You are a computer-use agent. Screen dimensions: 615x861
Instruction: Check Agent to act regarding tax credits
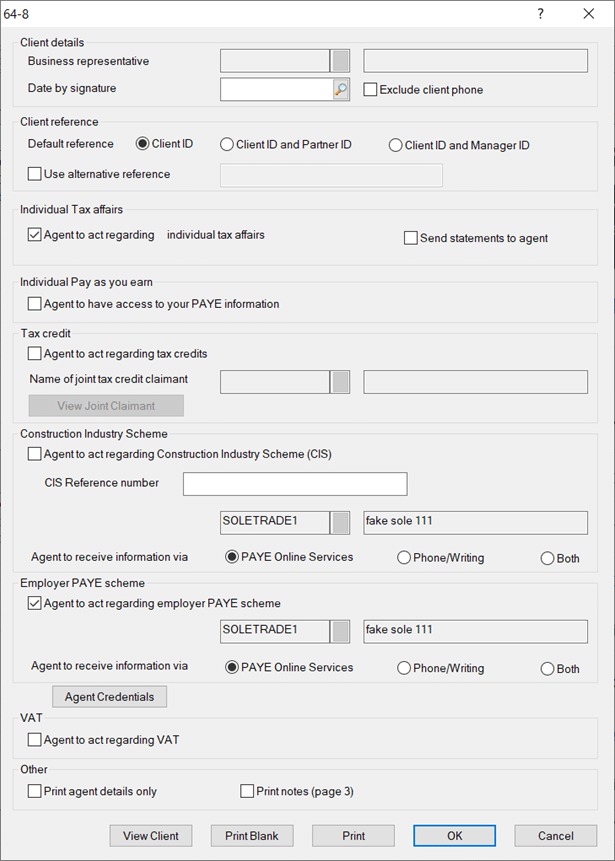pyautogui.click(x=35, y=353)
